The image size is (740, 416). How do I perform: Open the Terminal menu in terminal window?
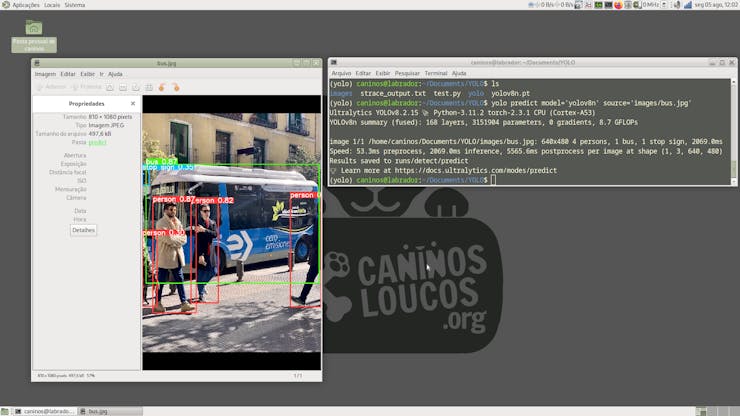(x=435, y=73)
